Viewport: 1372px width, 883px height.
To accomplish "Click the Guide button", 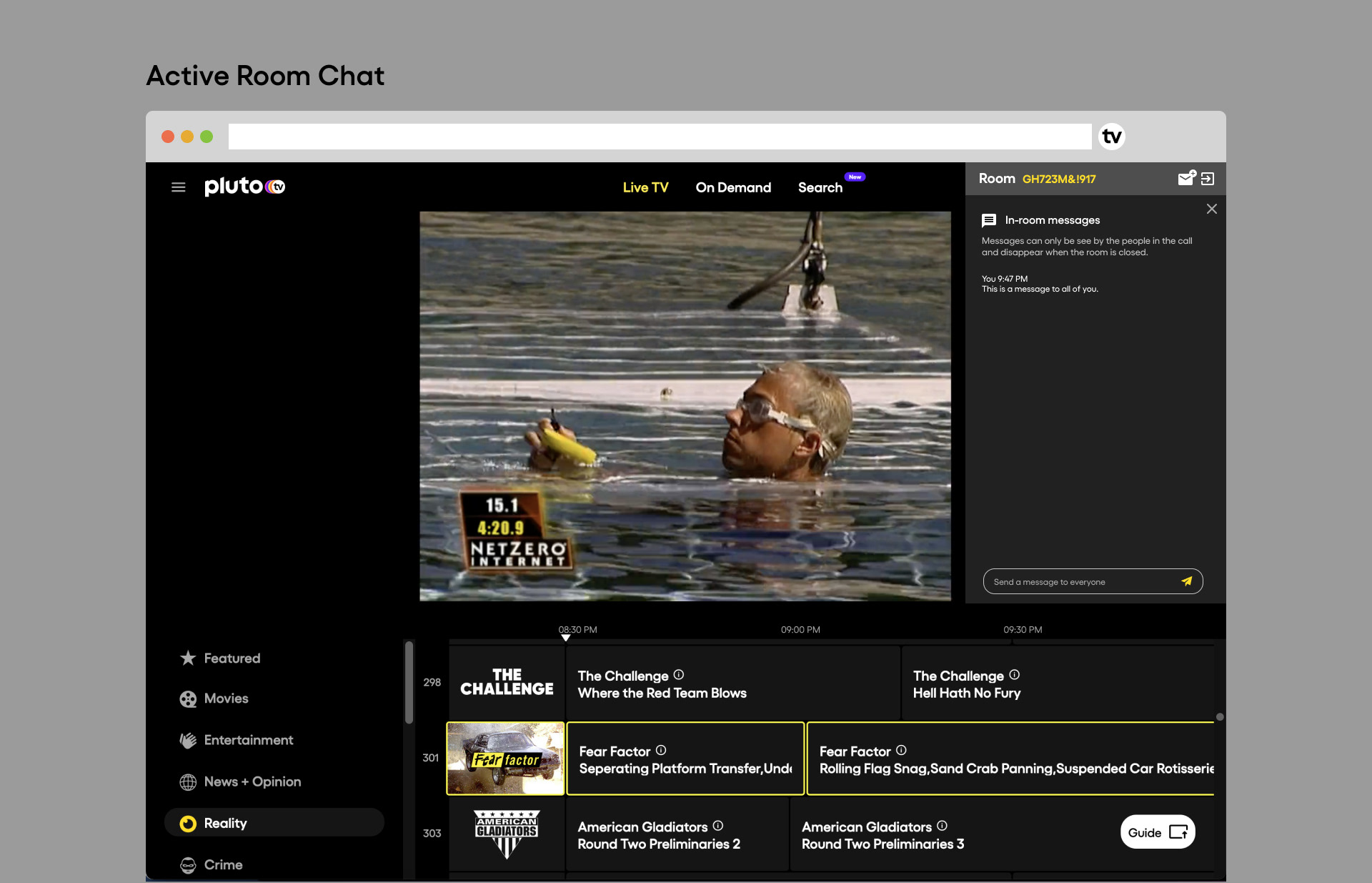I will tap(1157, 832).
